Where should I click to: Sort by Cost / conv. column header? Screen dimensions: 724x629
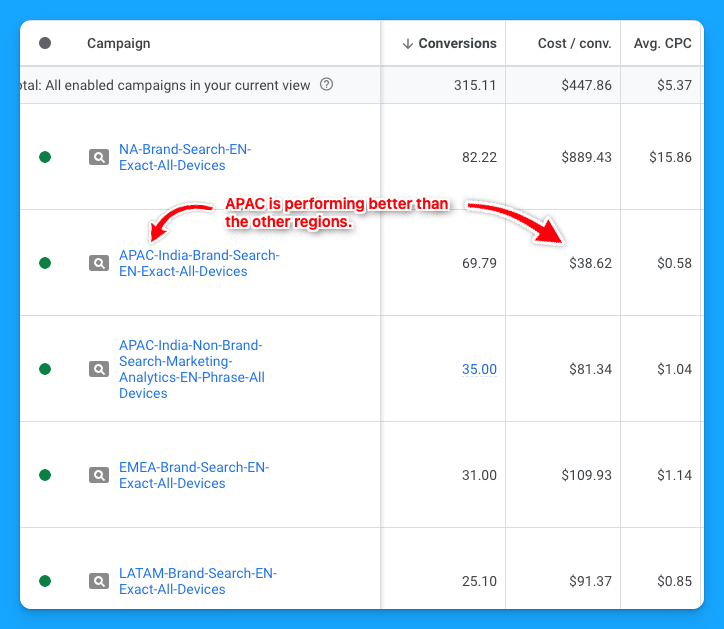pos(574,43)
